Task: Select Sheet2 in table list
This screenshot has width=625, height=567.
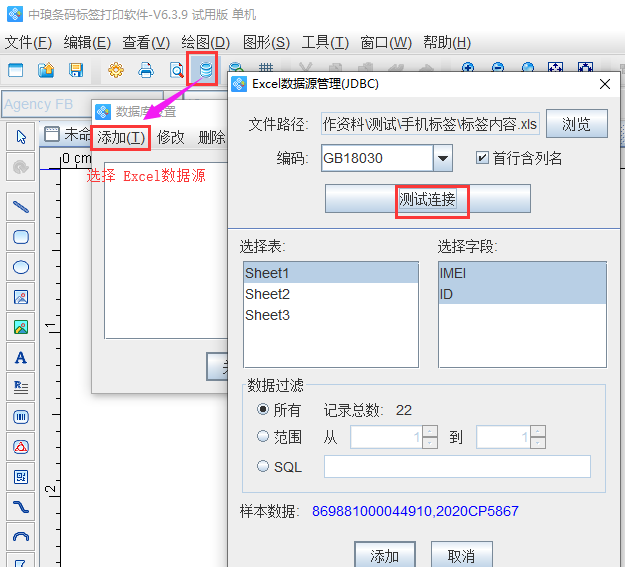Action: [268, 294]
